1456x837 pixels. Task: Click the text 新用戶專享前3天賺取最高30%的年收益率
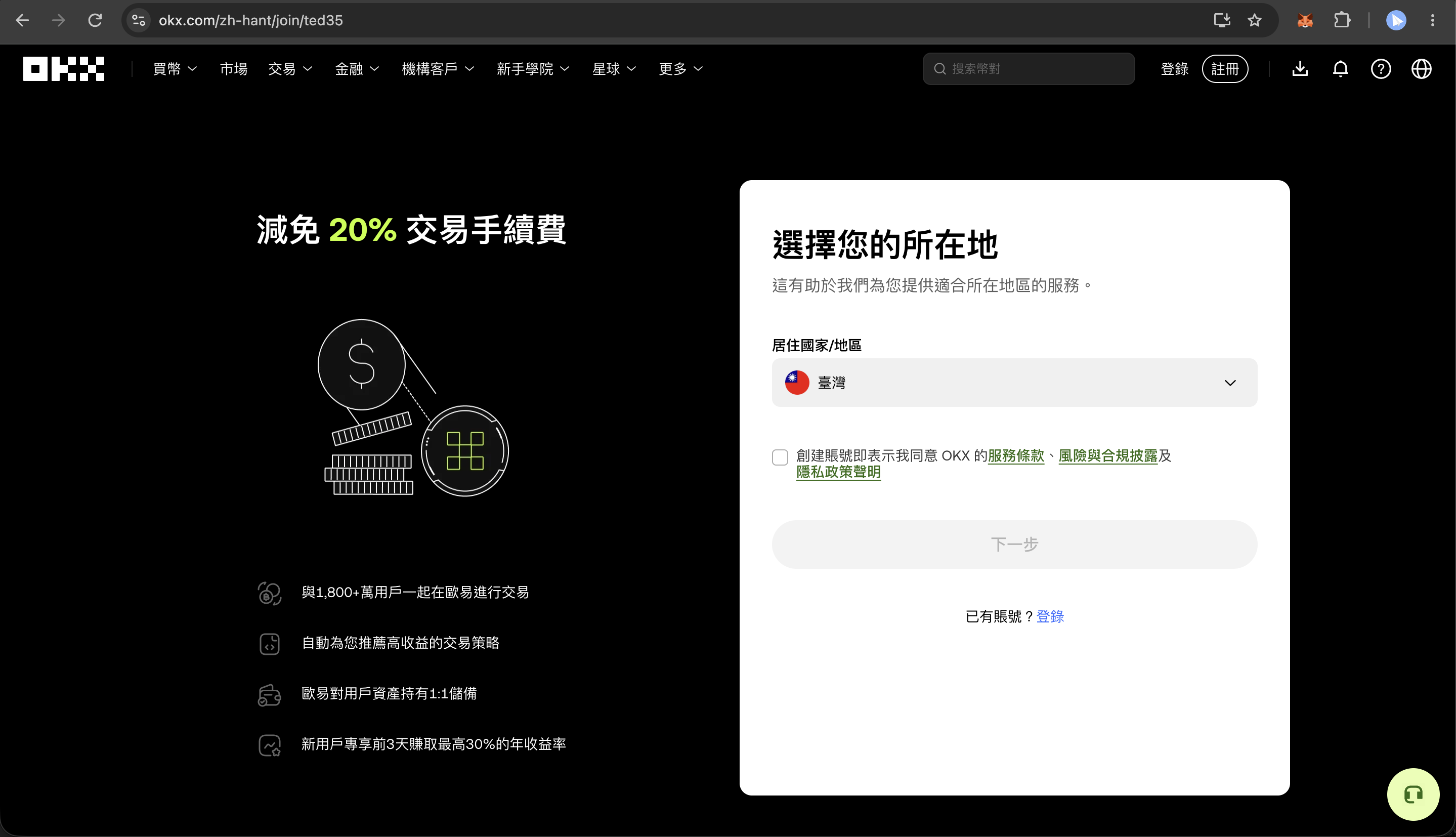click(434, 744)
